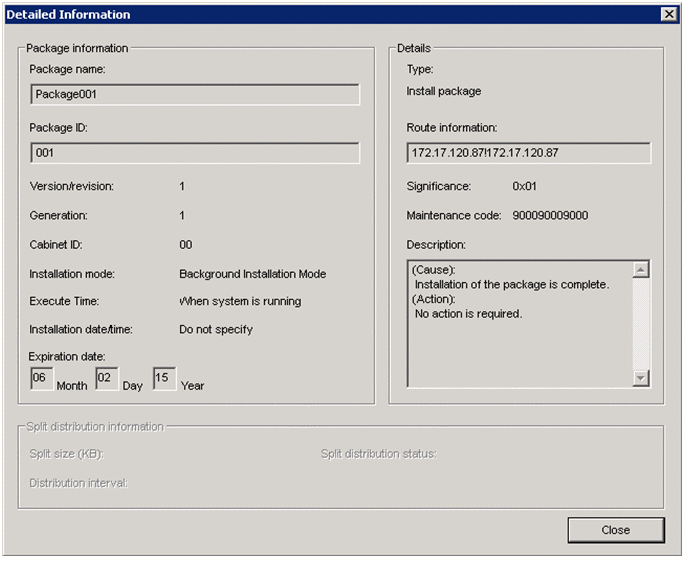
Task: Select the Package ID field
Action: pyautogui.click(x=195, y=153)
